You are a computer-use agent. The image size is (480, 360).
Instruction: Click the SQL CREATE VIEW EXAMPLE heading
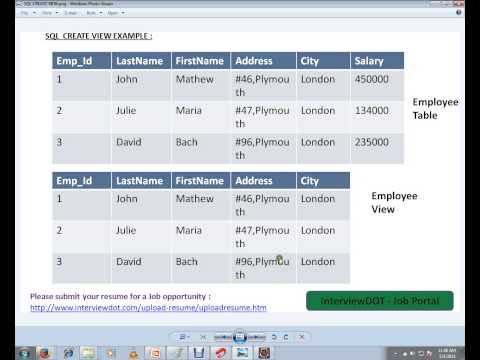point(99,36)
